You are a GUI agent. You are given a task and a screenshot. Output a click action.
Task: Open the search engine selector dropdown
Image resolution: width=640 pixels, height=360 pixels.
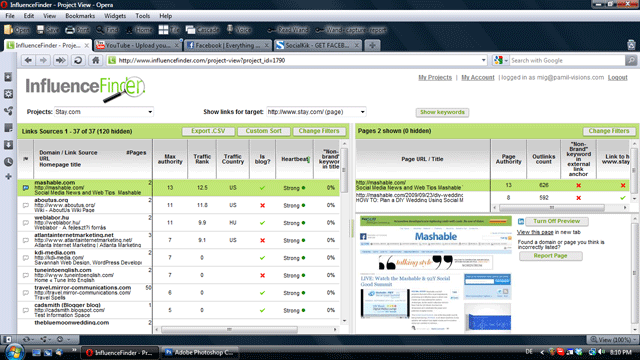pyautogui.click(x=501, y=60)
